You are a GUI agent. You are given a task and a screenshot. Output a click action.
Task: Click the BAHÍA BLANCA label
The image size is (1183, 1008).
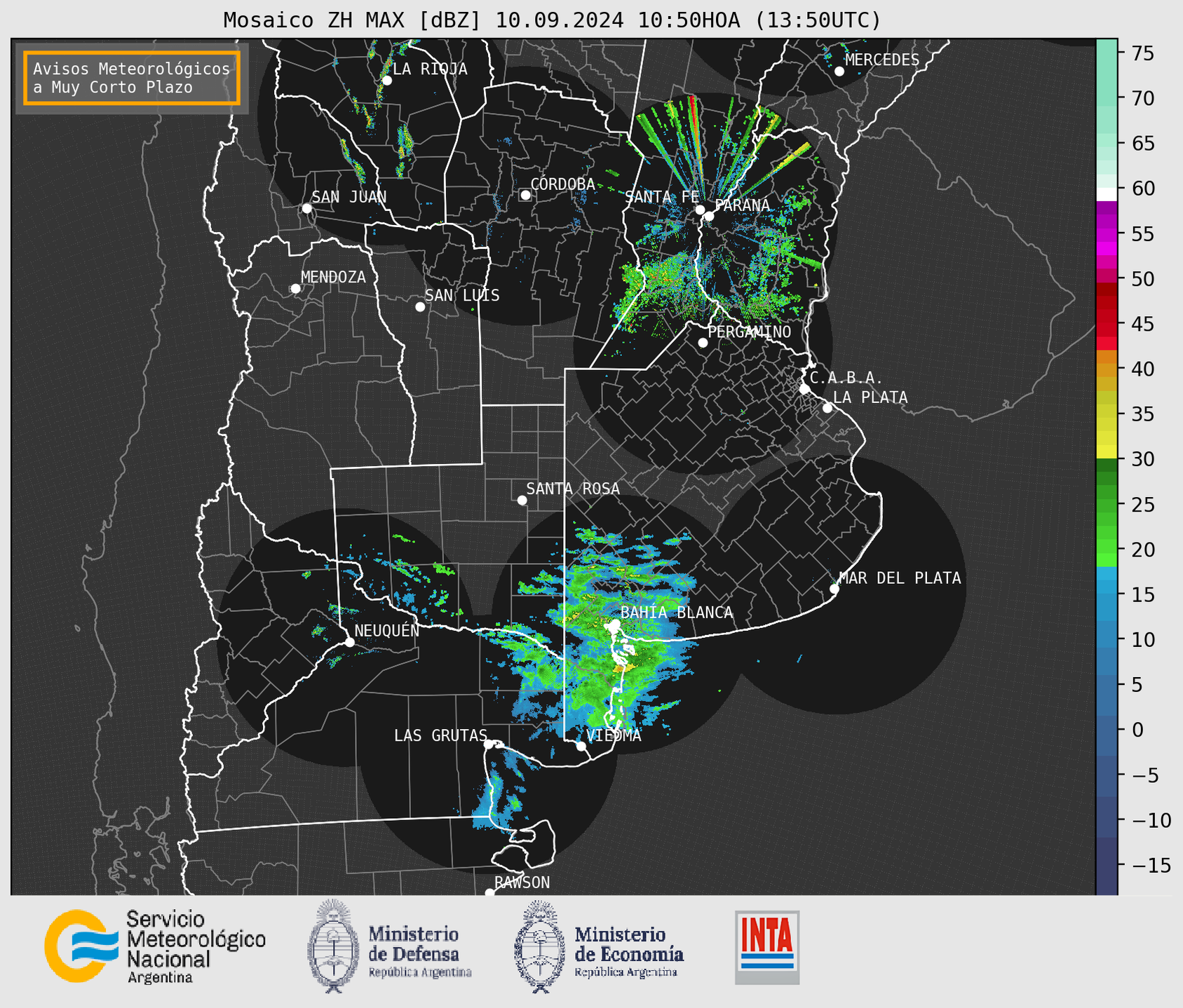pyautogui.click(x=677, y=613)
